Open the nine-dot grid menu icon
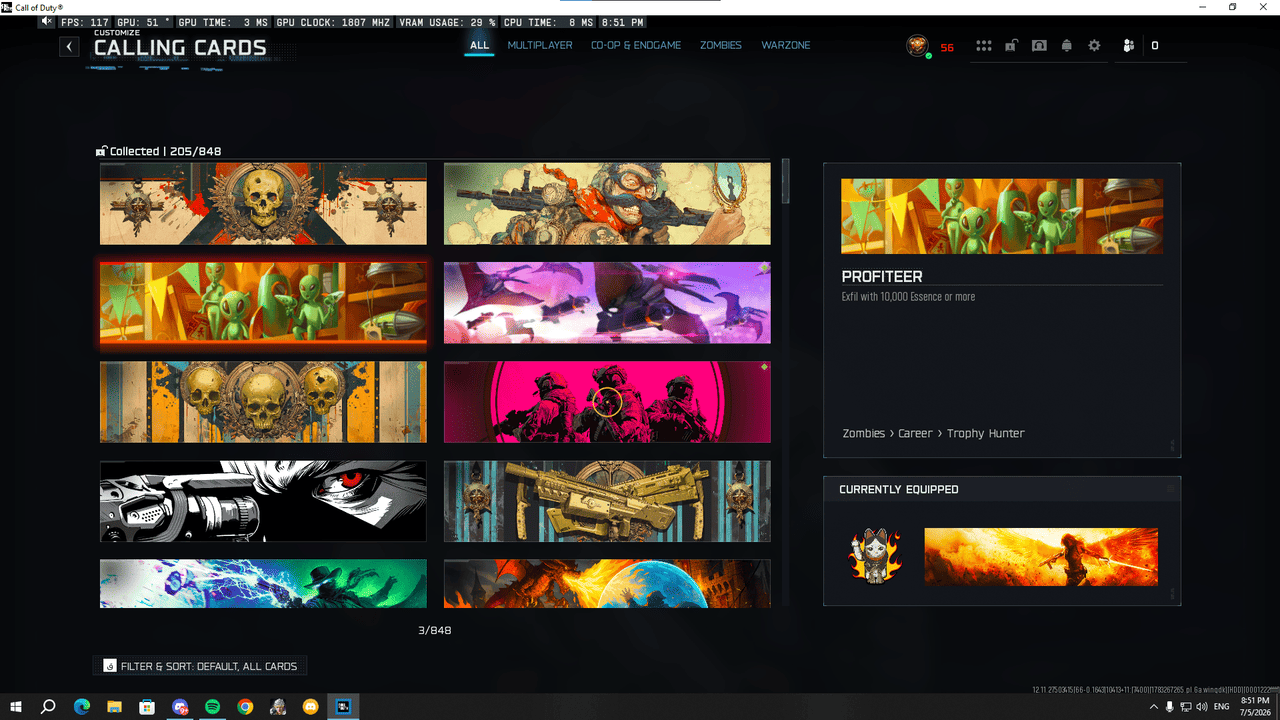The height and width of the screenshot is (720, 1280). tap(984, 46)
